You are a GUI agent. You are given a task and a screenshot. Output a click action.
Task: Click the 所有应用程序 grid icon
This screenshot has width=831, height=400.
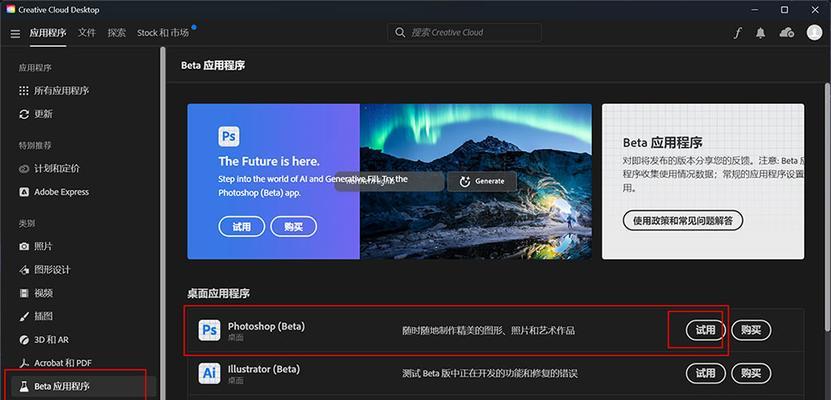click(24, 91)
